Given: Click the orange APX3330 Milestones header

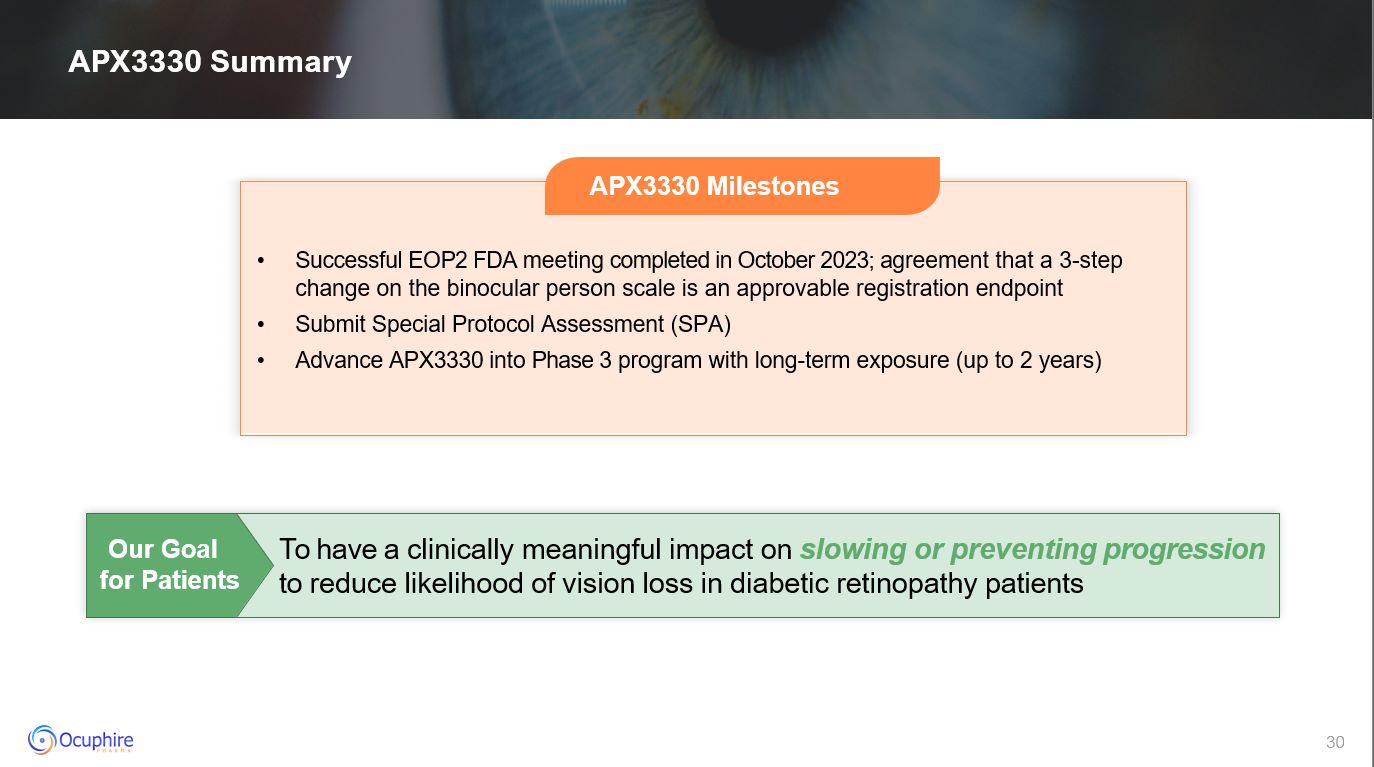Looking at the screenshot, I should (714, 186).
